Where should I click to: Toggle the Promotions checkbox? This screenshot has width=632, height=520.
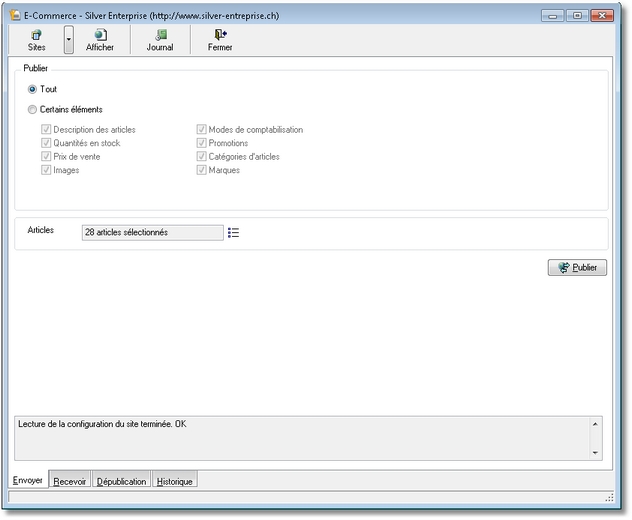(x=201, y=144)
